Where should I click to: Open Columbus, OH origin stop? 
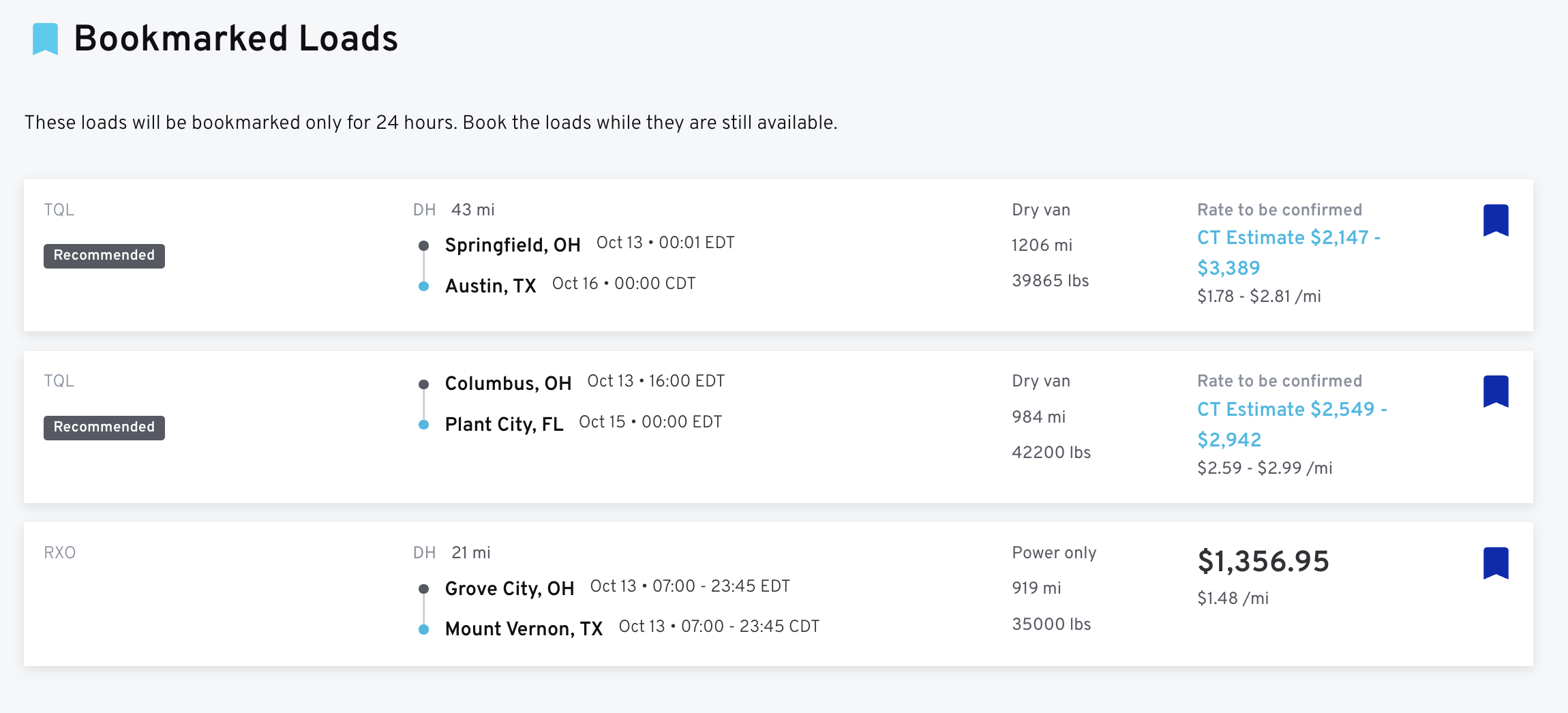point(508,383)
